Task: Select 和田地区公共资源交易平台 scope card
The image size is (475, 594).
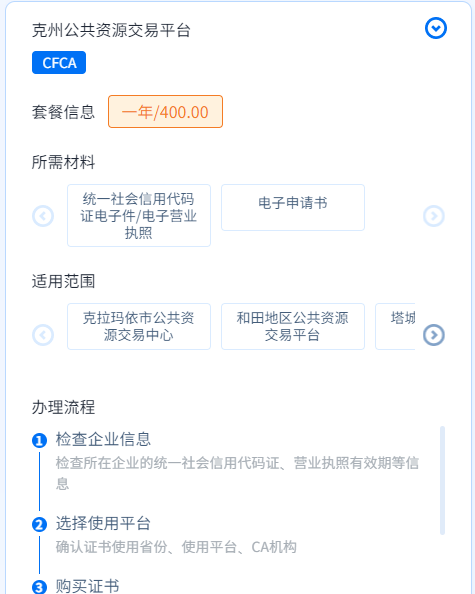Action: (x=293, y=326)
